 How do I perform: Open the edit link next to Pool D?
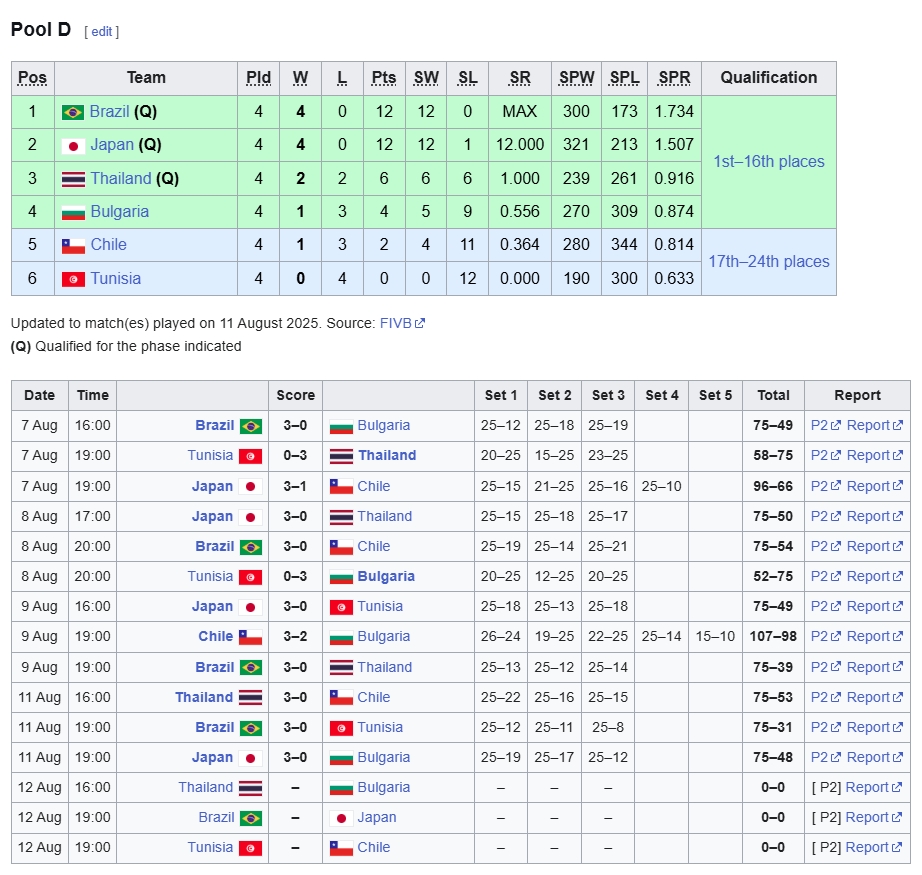(102, 31)
